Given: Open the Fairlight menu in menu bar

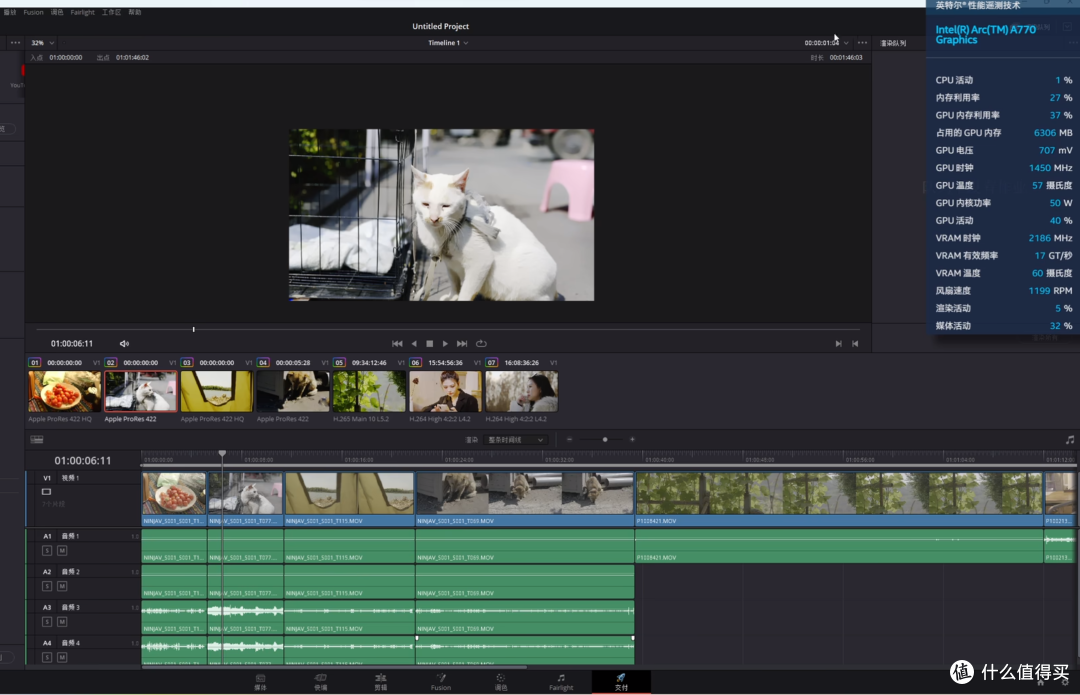Looking at the screenshot, I should 83,12.
